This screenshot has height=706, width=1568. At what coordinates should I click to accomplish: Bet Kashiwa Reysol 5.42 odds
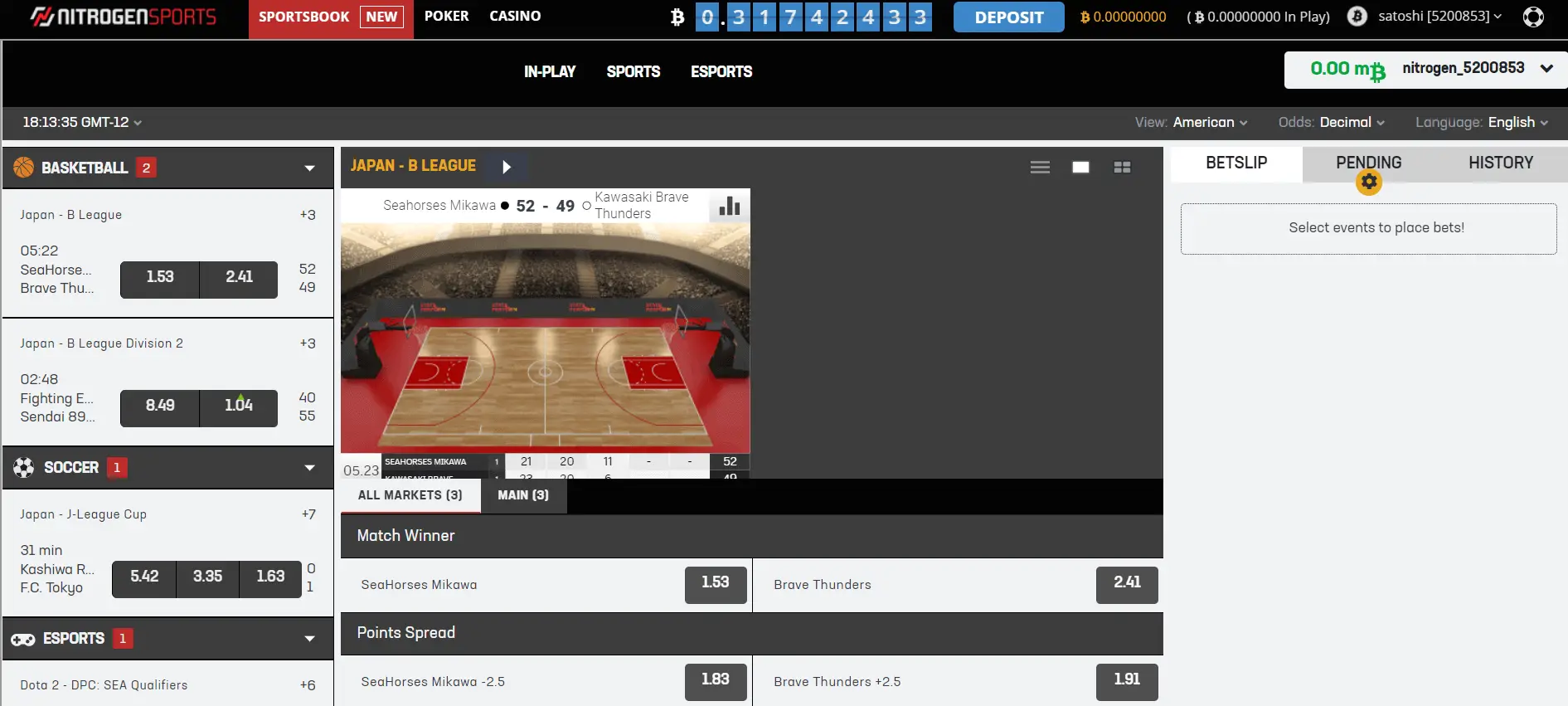(x=144, y=579)
